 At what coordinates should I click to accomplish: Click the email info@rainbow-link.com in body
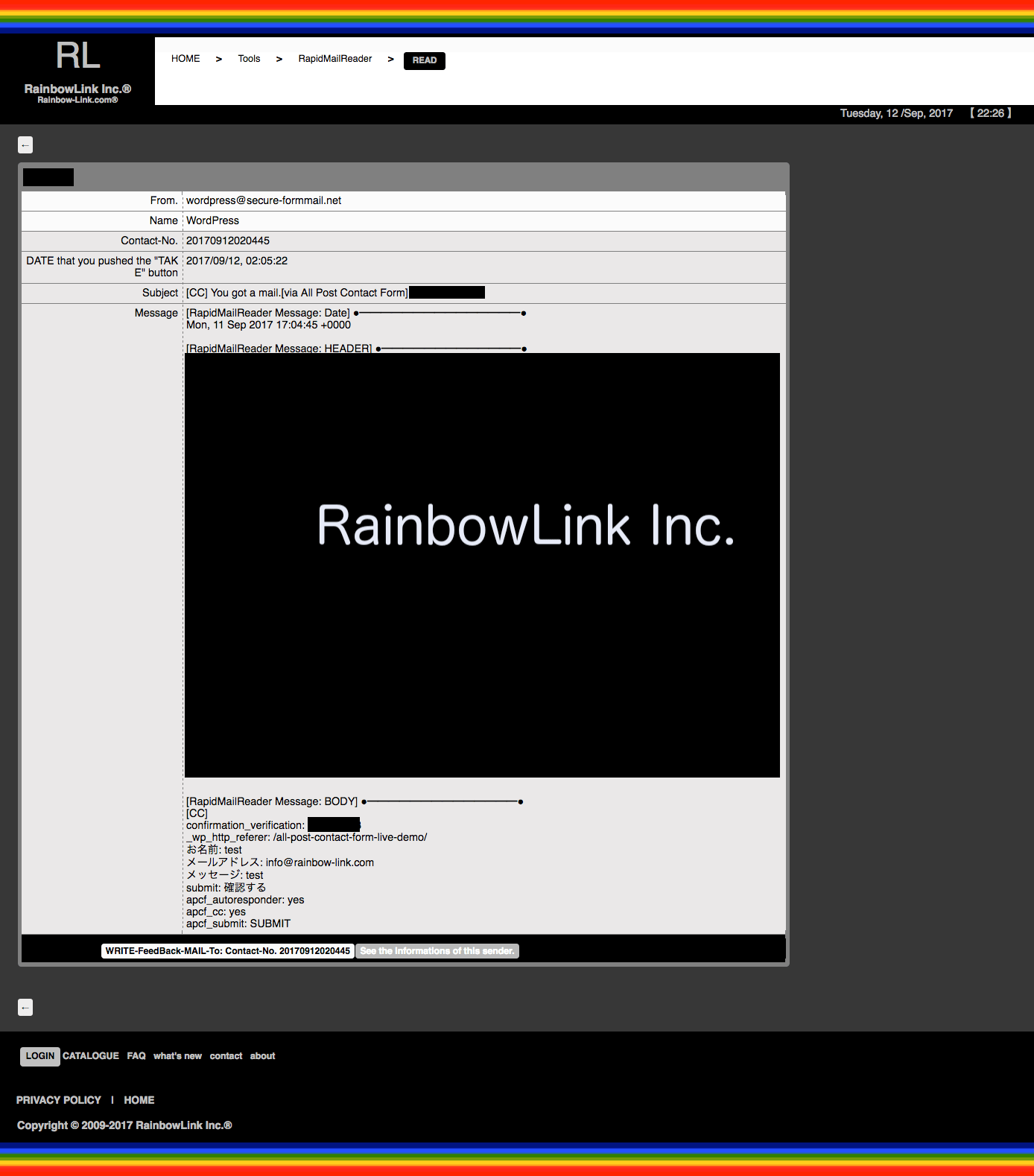[320, 862]
